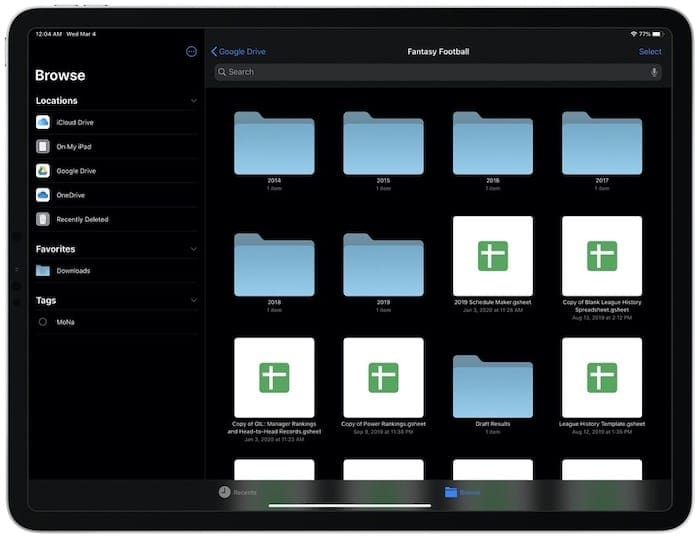Image resolution: width=700 pixels, height=539 pixels.
Task: Collapse the Tags section
Action: (193, 300)
